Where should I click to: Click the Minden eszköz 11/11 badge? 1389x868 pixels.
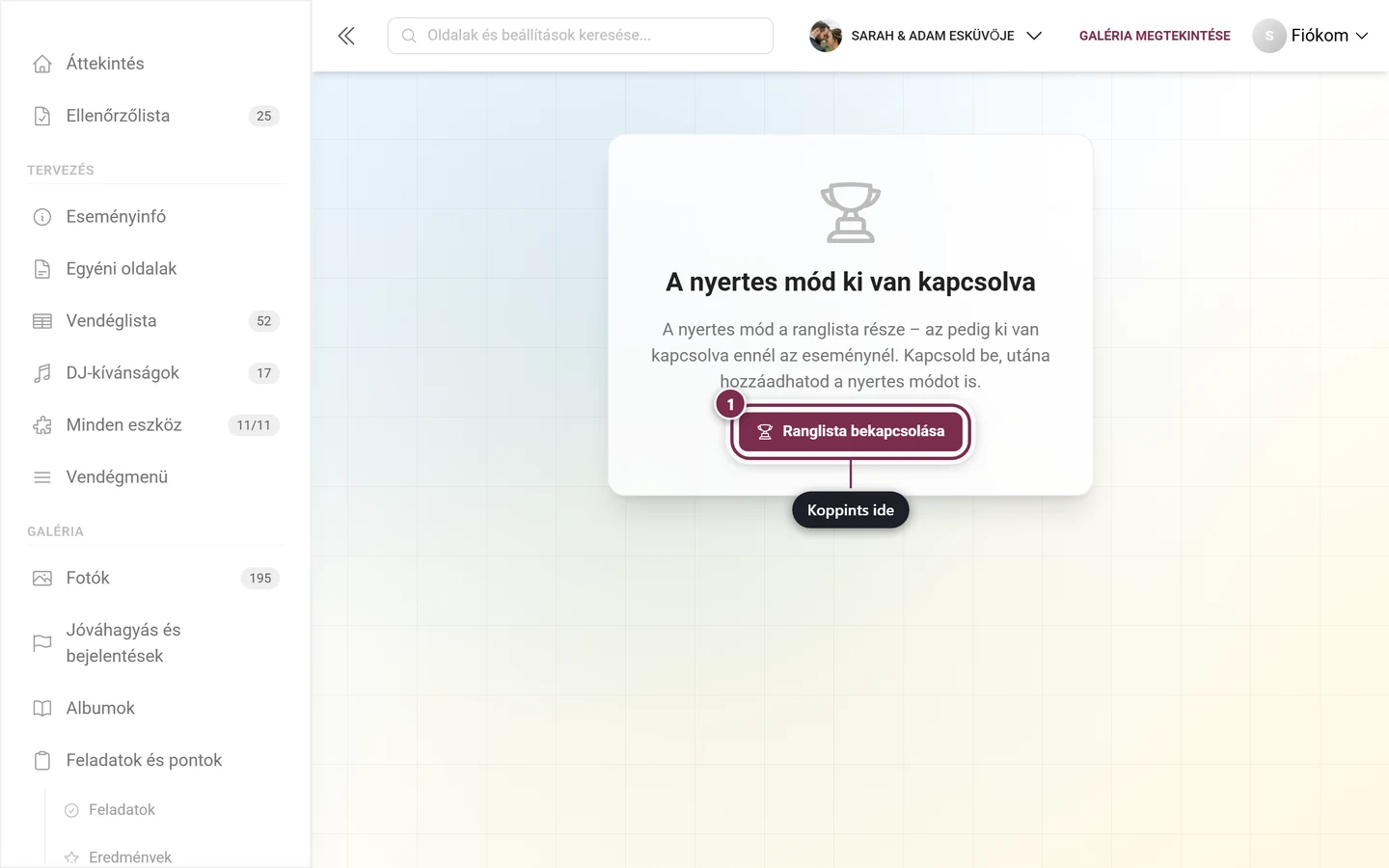(254, 425)
